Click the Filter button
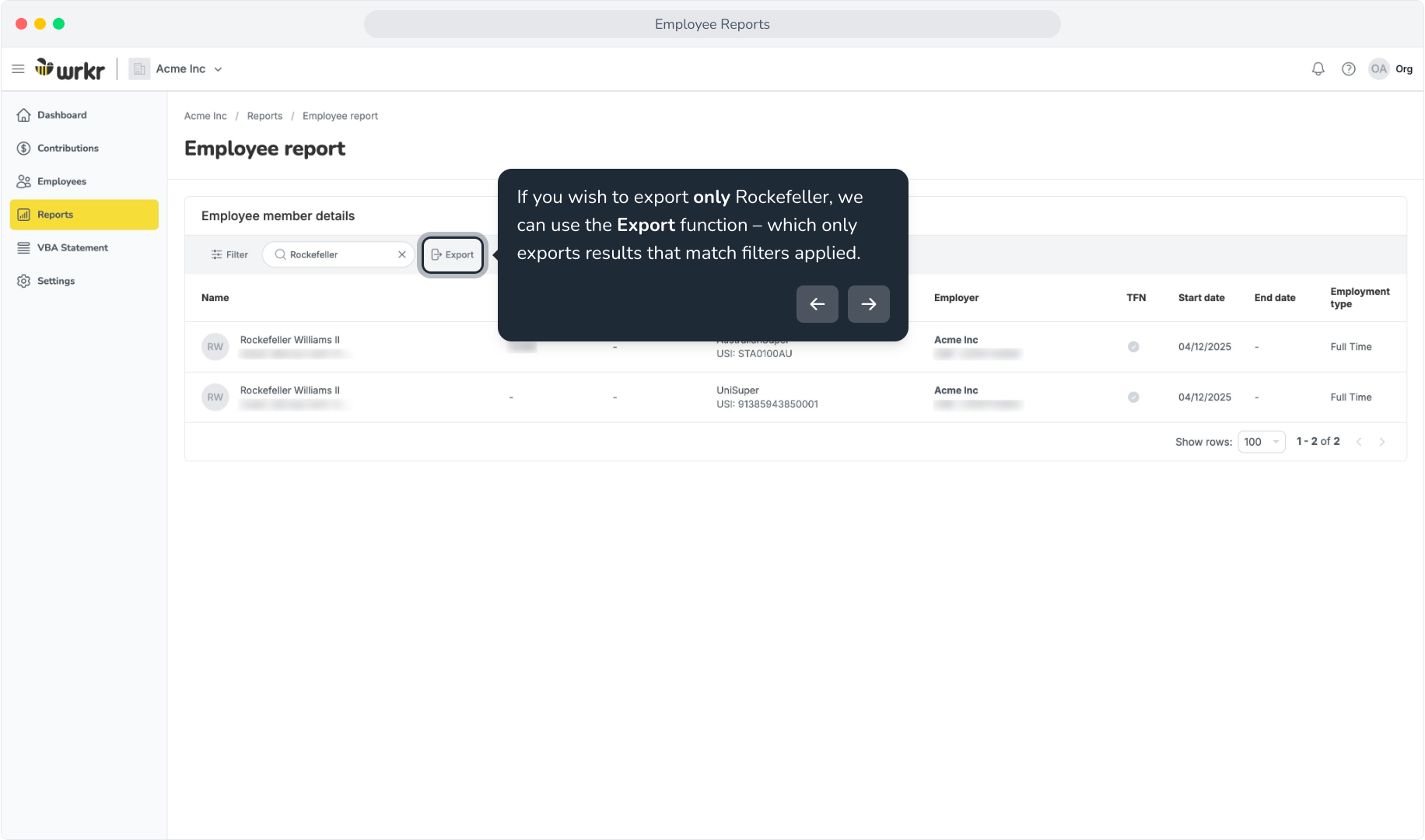1425x840 pixels. pyautogui.click(x=229, y=254)
